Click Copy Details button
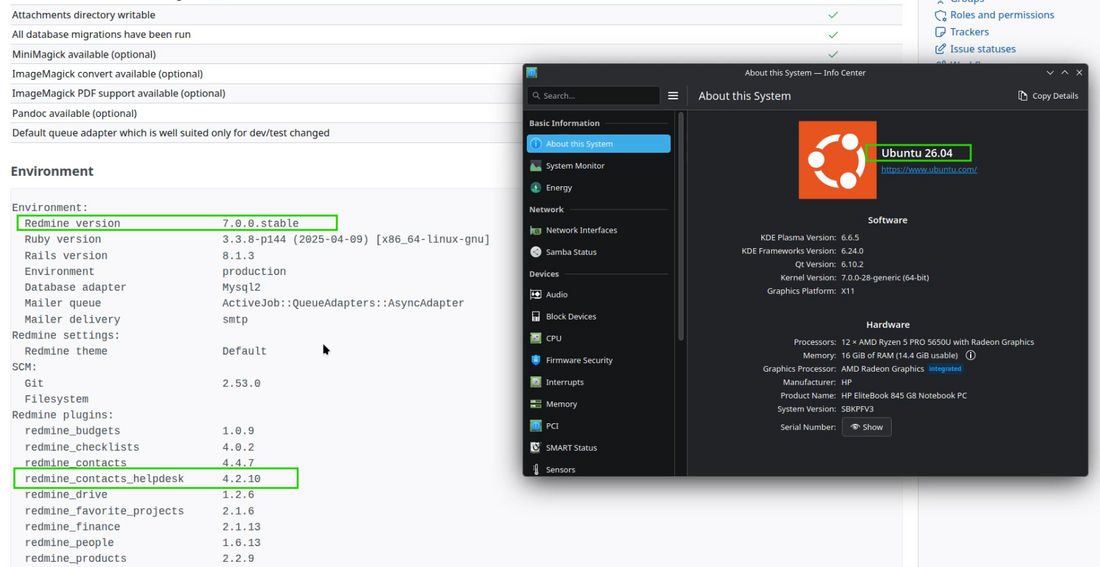1100x567 pixels. [1048, 95]
